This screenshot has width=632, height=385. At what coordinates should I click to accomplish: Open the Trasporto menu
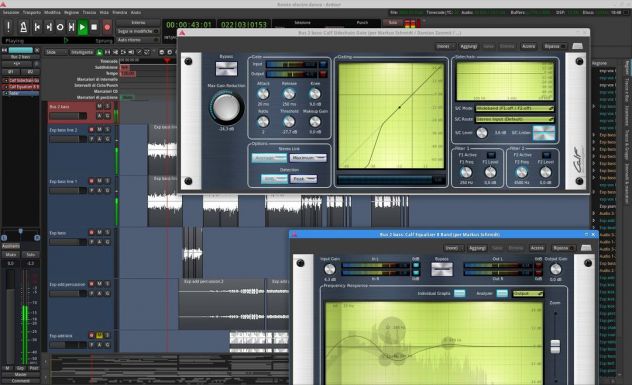click(31, 12)
